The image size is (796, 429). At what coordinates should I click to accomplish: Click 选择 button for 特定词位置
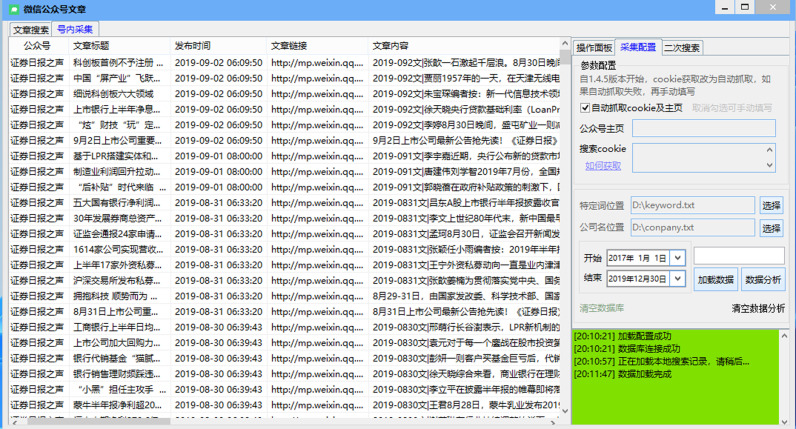click(771, 205)
